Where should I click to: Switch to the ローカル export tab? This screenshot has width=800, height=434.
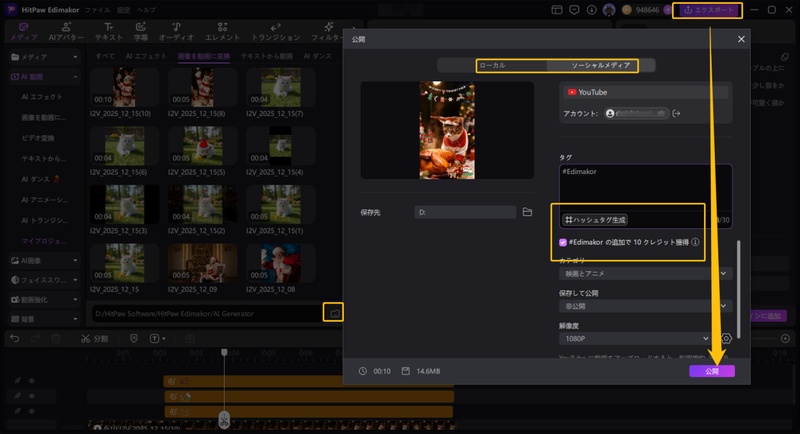492,65
